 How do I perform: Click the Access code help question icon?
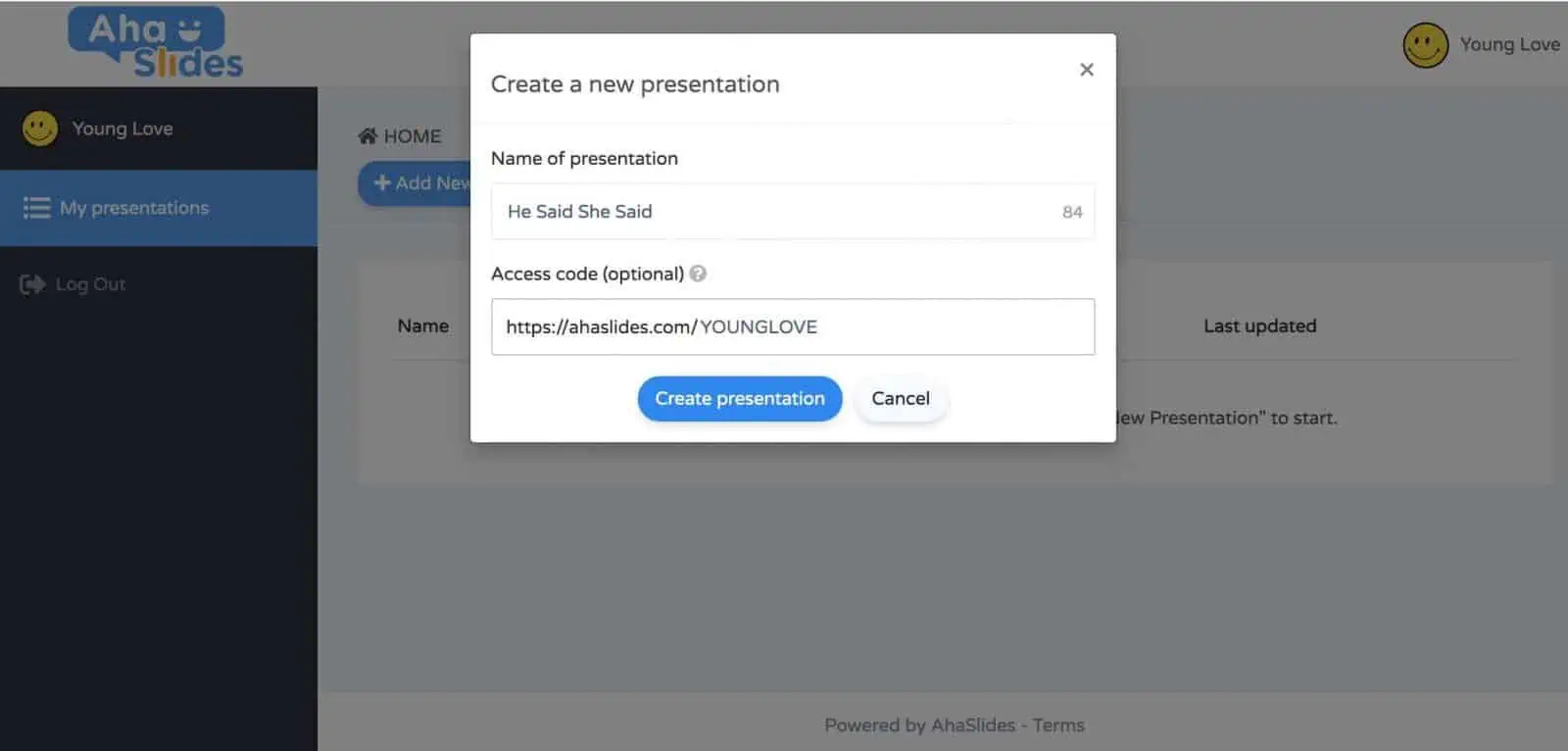[698, 274]
